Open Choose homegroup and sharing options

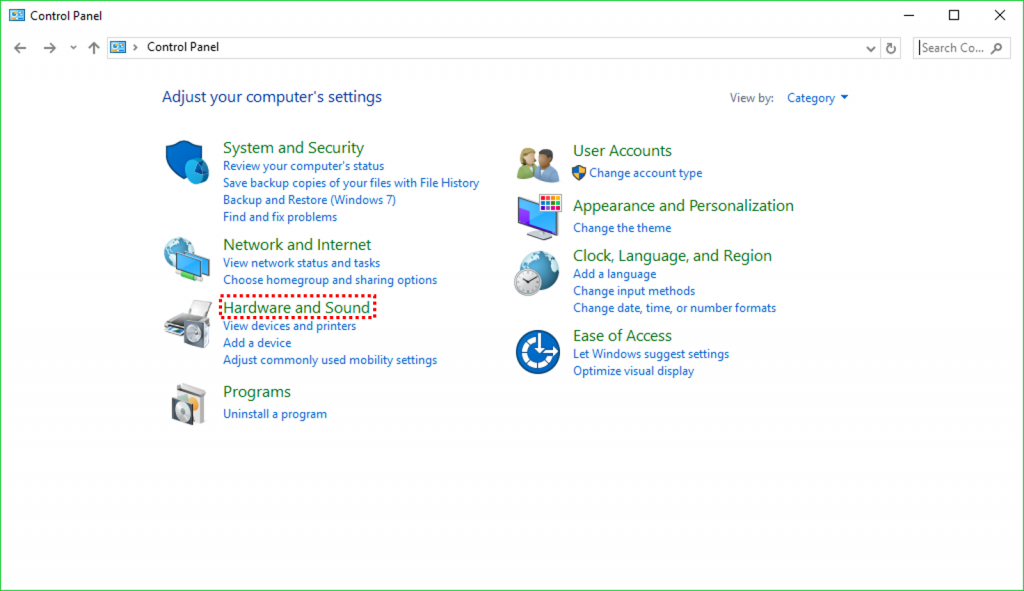click(x=330, y=280)
